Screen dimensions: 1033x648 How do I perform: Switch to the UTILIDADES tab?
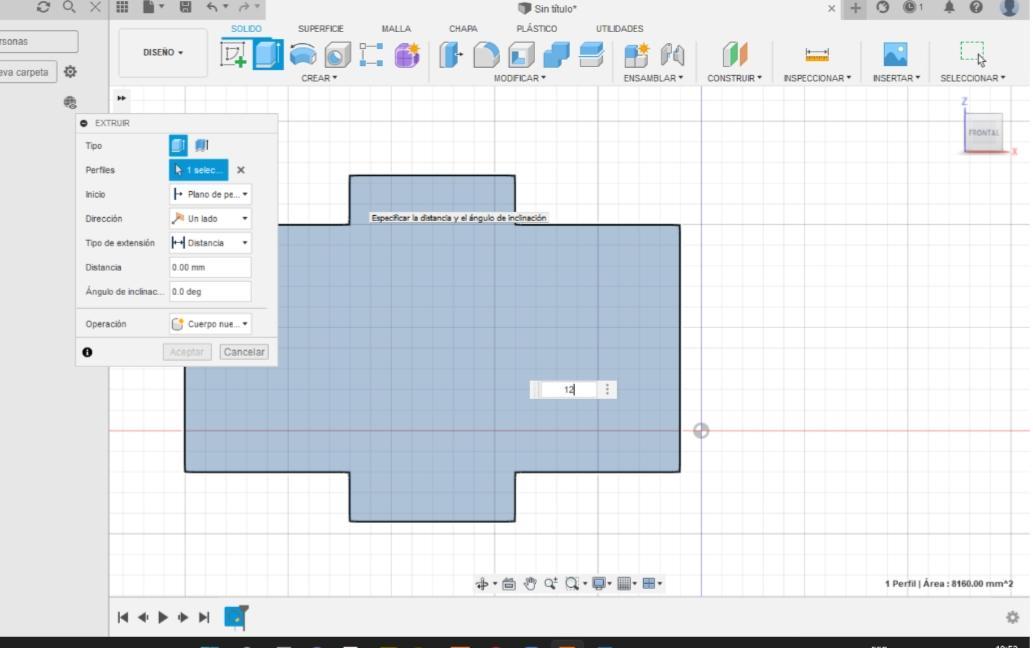pyautogui.click(x=619, y=28)
